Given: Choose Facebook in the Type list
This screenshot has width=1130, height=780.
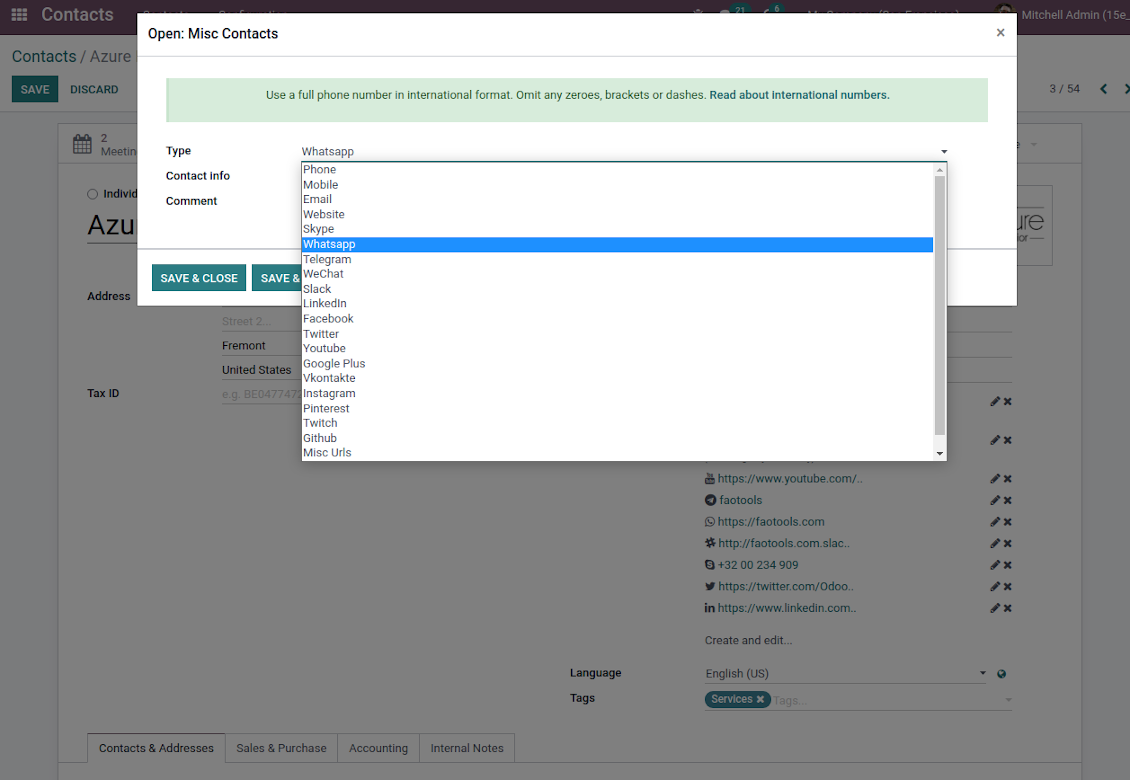Looking at the screenshot, I should pos(618,319).
